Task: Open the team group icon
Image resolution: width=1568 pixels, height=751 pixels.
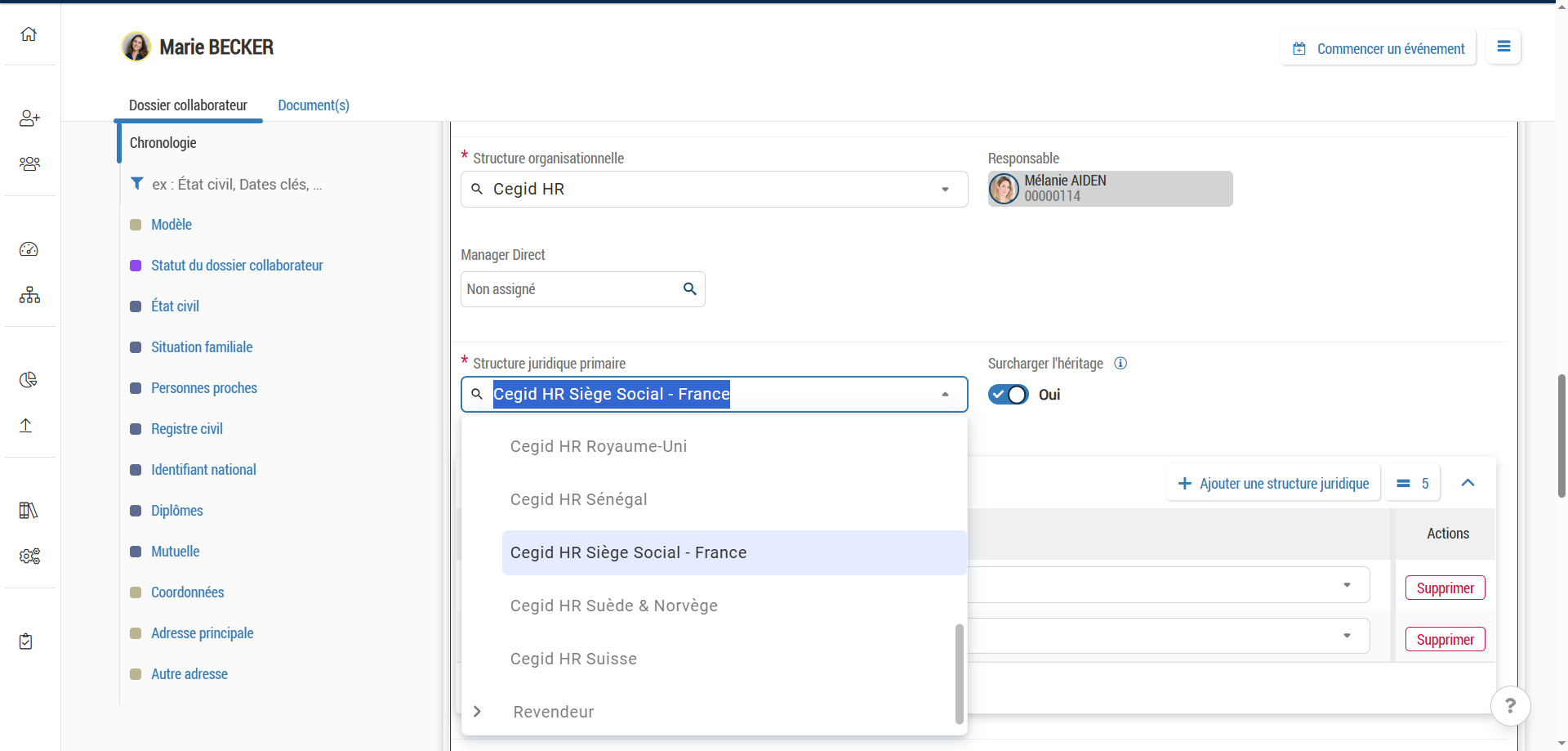Action: click(x=29, y=163)
